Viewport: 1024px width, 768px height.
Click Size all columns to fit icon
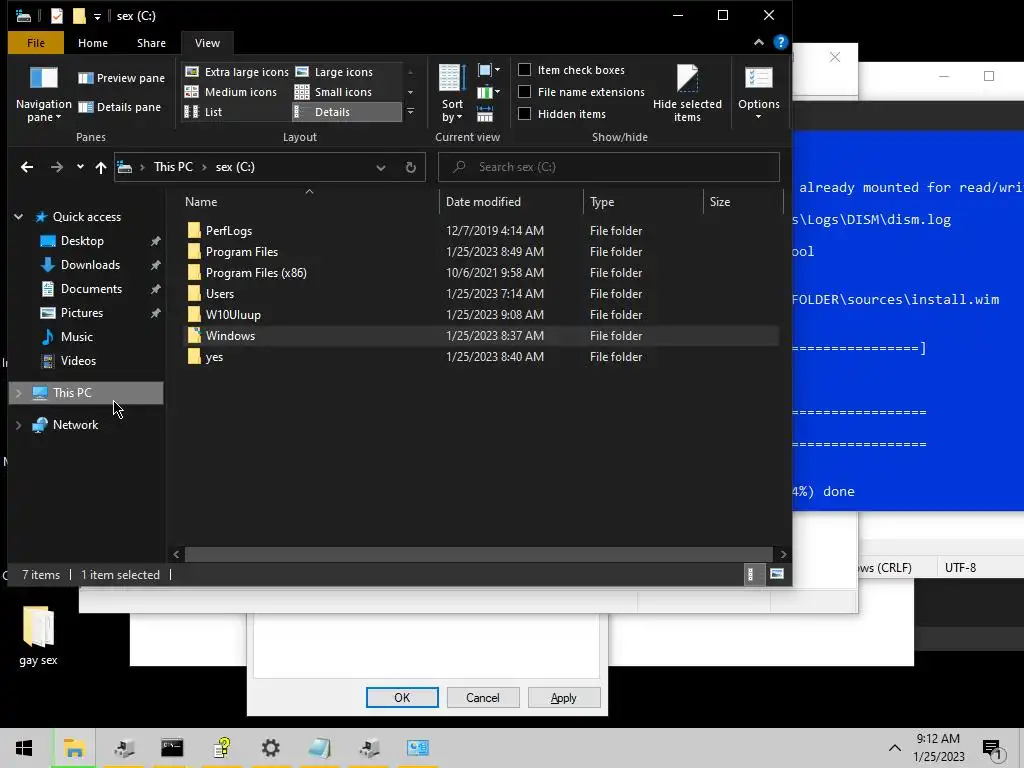485,116
